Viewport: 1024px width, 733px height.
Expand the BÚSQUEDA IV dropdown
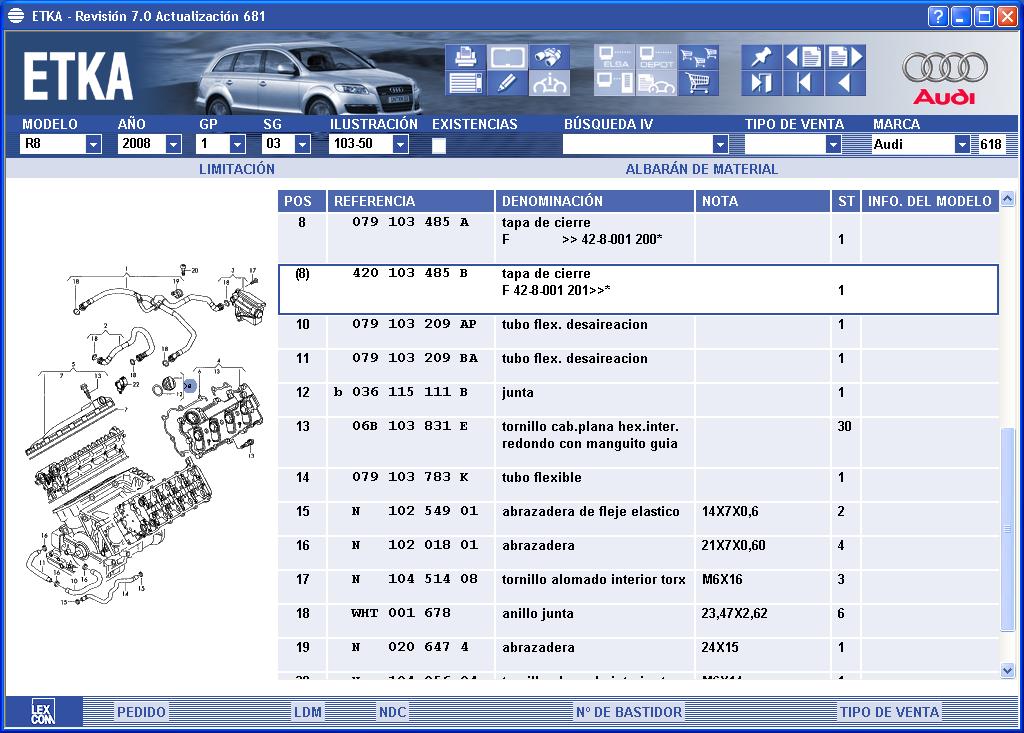click(720, 144)
